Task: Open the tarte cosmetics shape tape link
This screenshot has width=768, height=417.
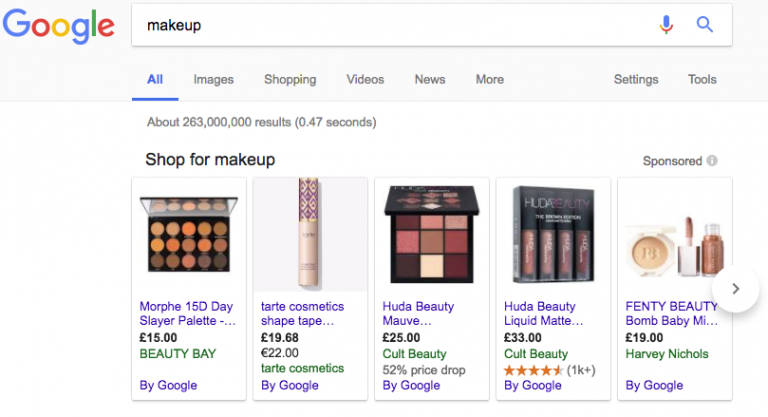Action: coord(302,313)
